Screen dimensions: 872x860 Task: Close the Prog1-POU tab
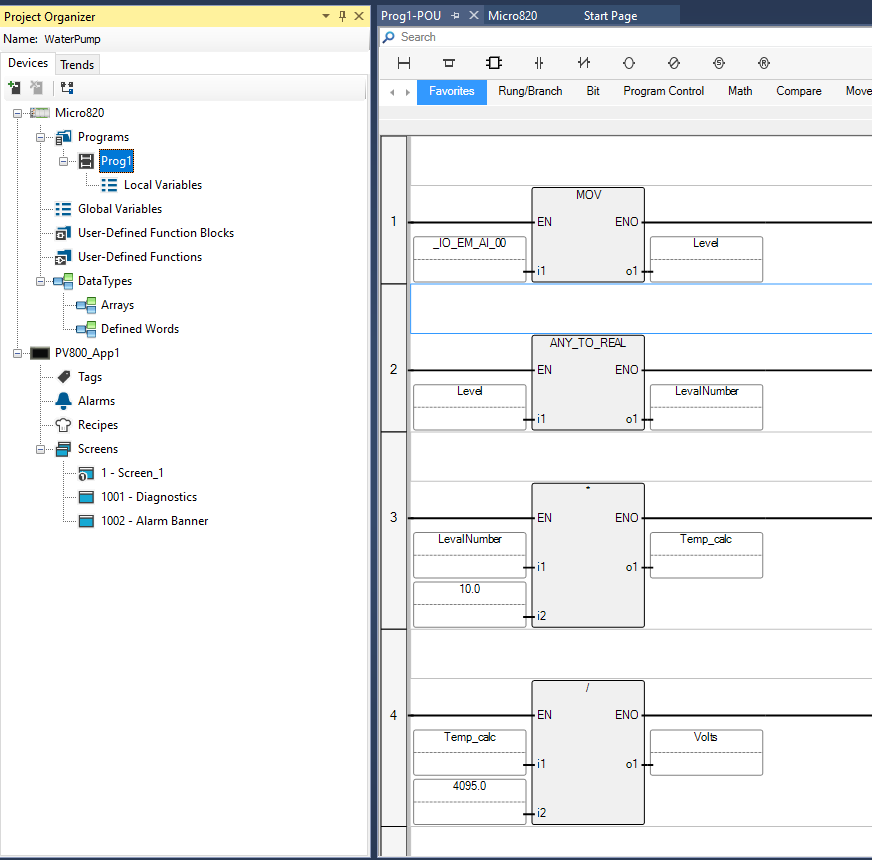coord(474,16)
